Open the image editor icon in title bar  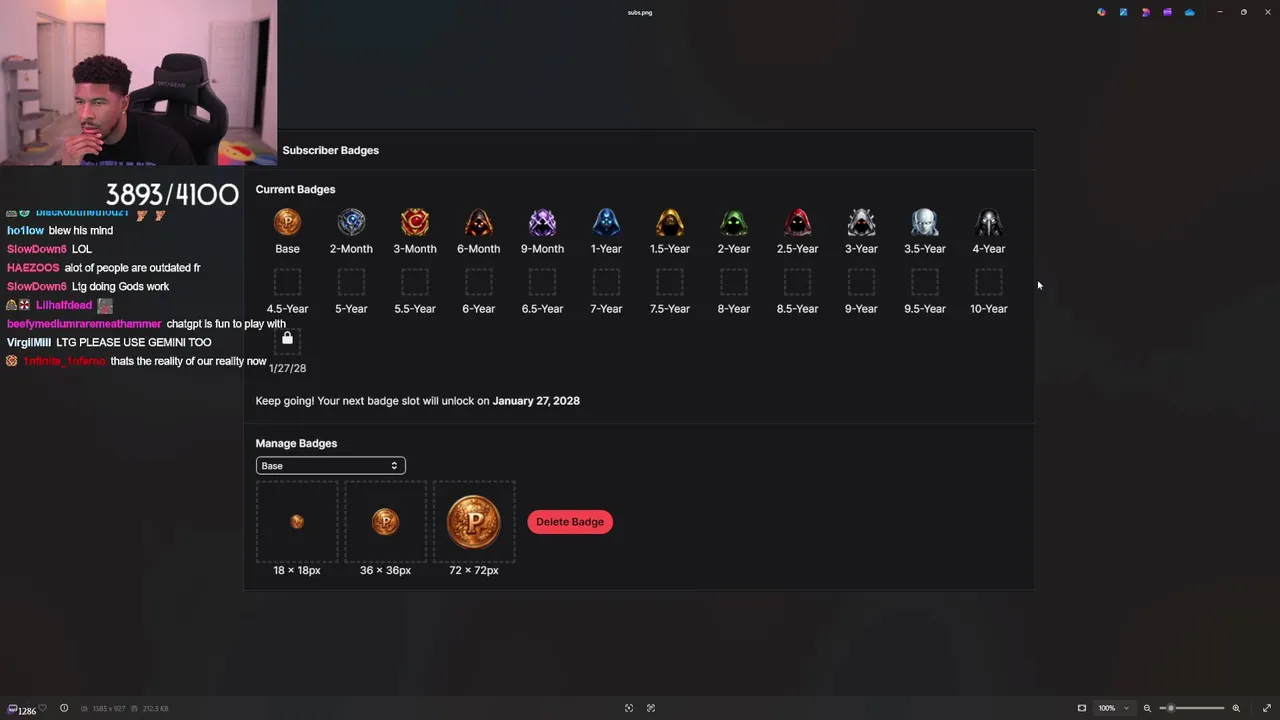click(x=1123, y=12)
